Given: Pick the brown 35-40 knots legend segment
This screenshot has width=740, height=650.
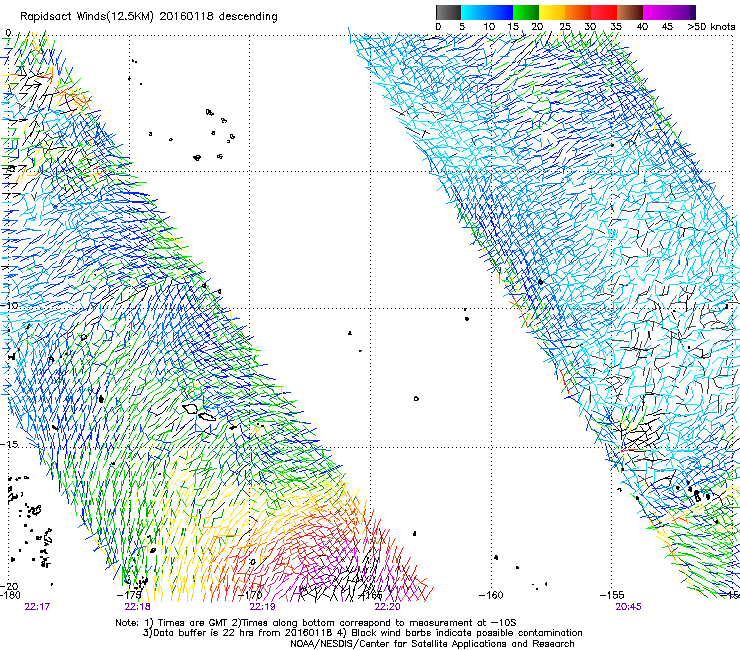Looking at the screenshot, I should pos(630,12).
